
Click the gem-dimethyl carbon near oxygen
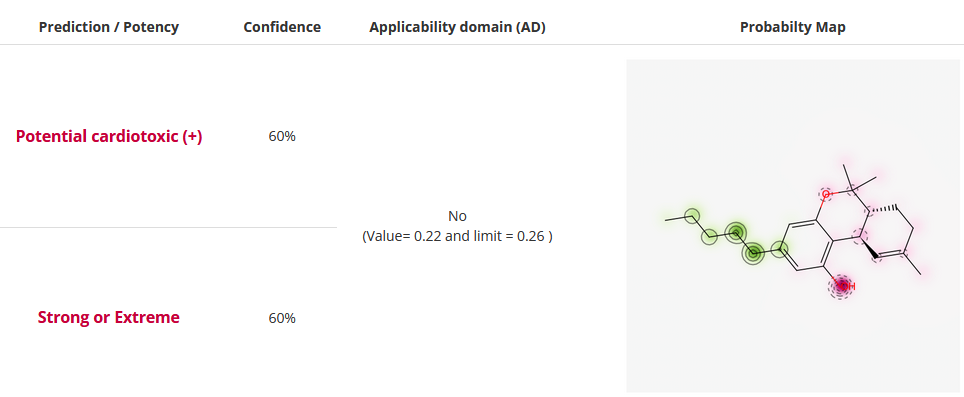click(853, 187)
